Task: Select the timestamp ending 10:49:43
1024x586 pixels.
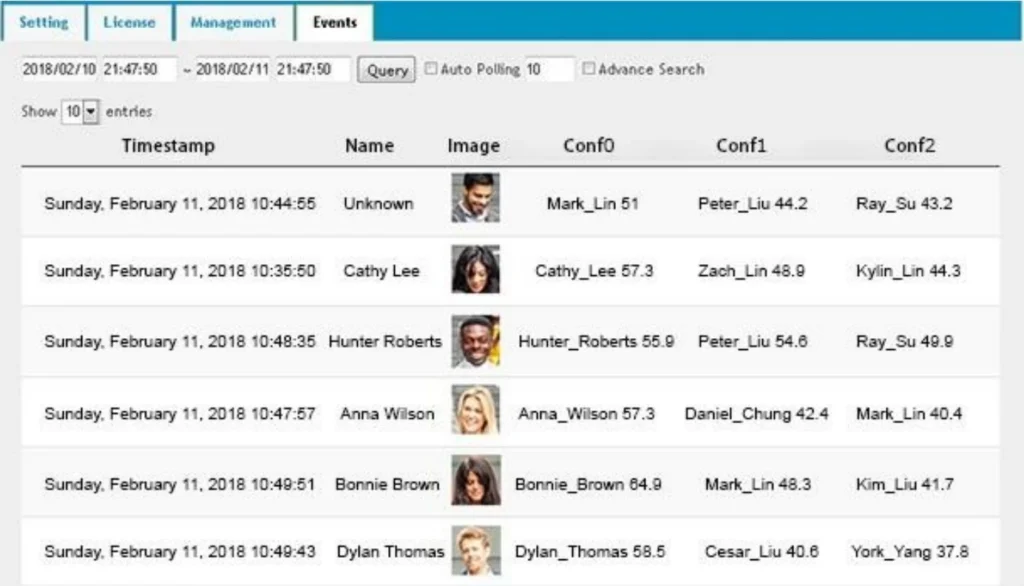Action: [180, 552]
